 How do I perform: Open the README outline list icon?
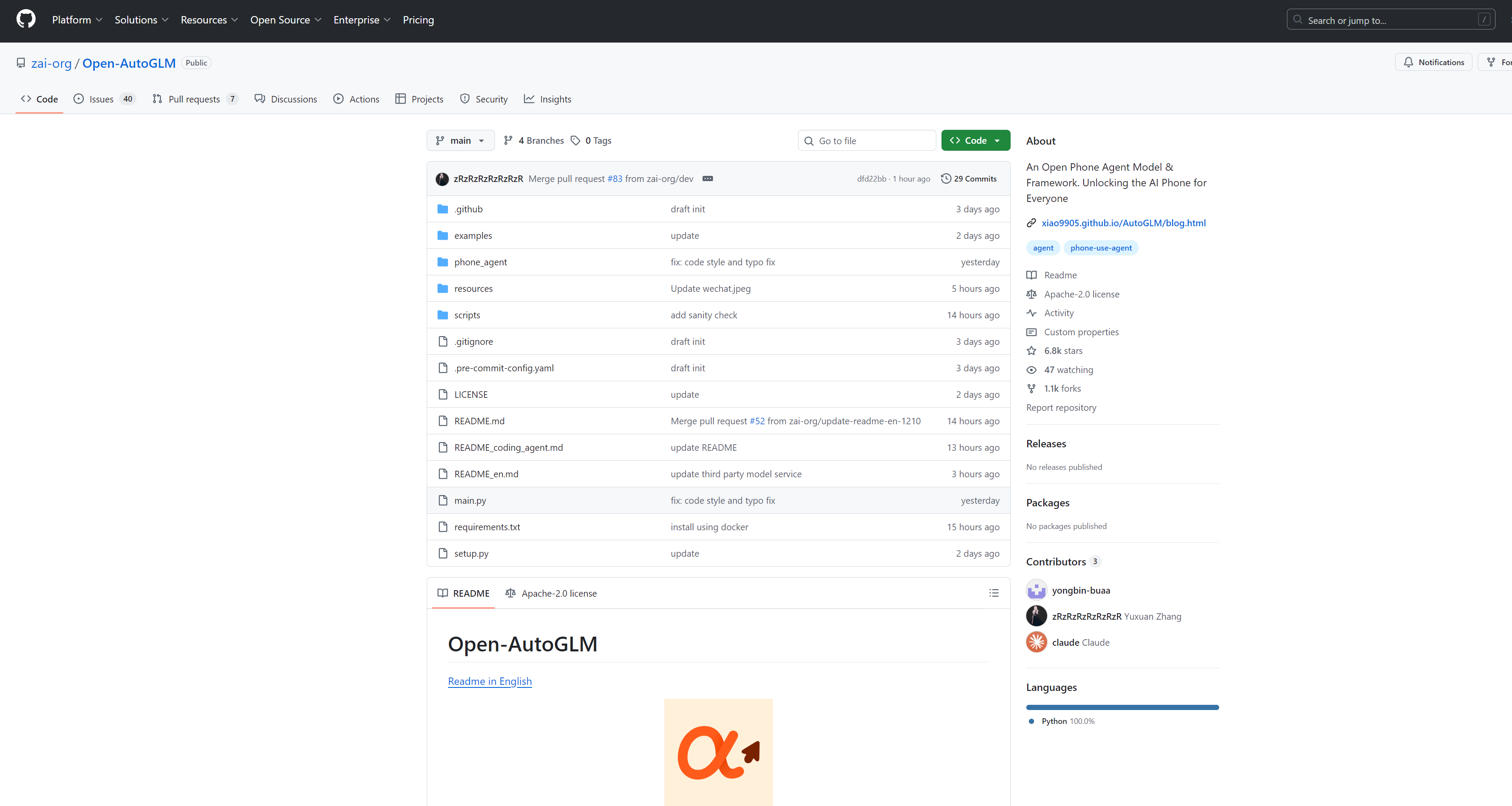(993, 593)
